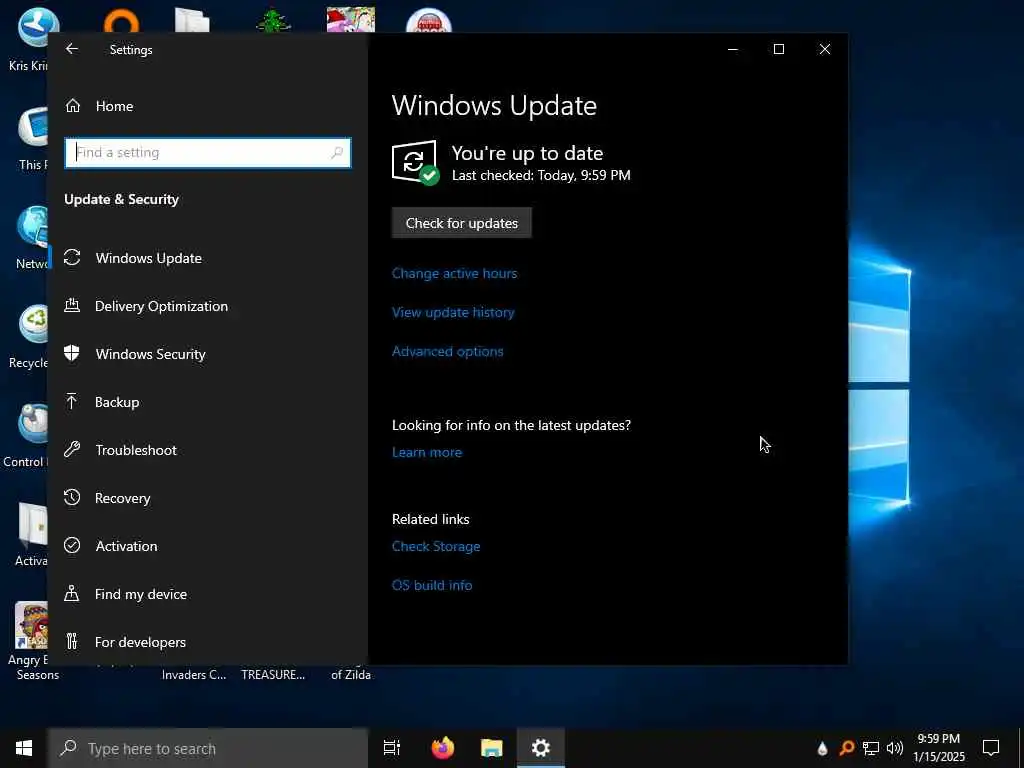
Task: Maximize the Settings window
Action: pyautogui.click(x=778, y=49)
